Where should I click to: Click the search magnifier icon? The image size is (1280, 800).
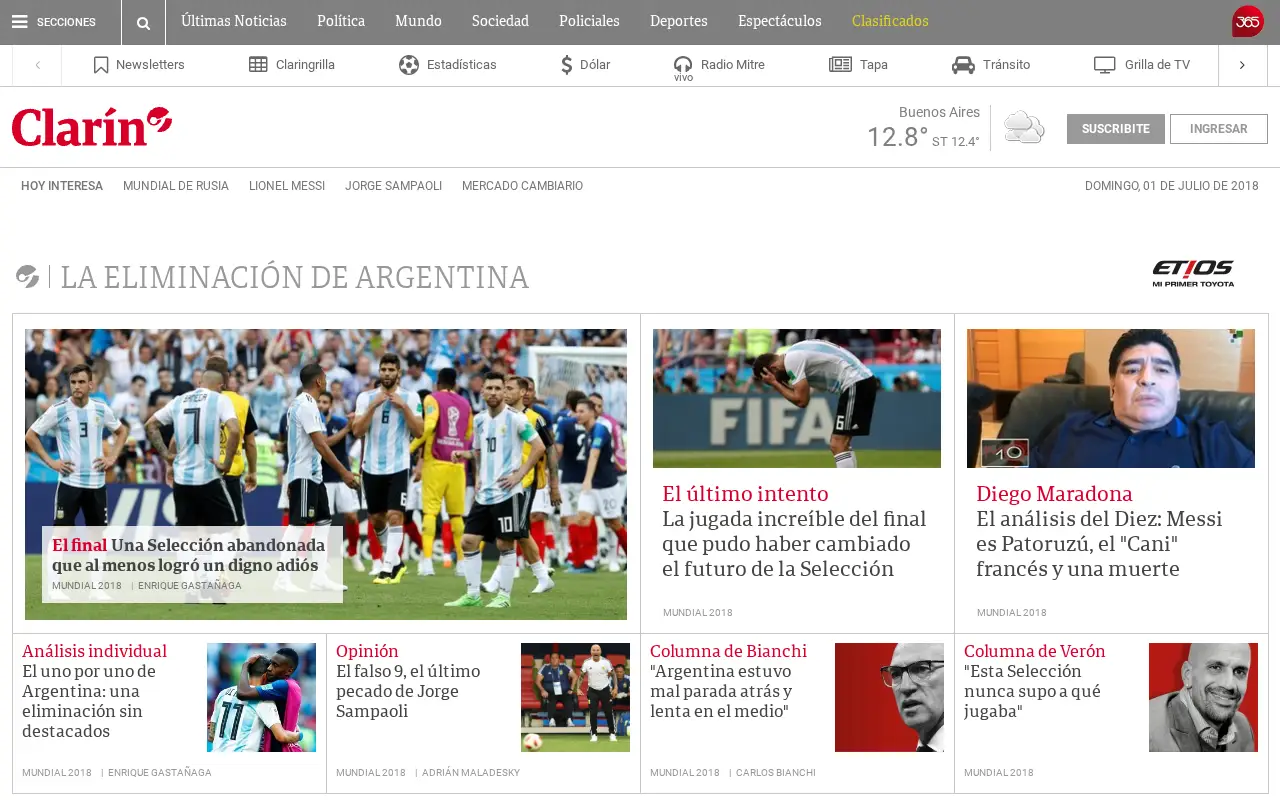(143, 22)
